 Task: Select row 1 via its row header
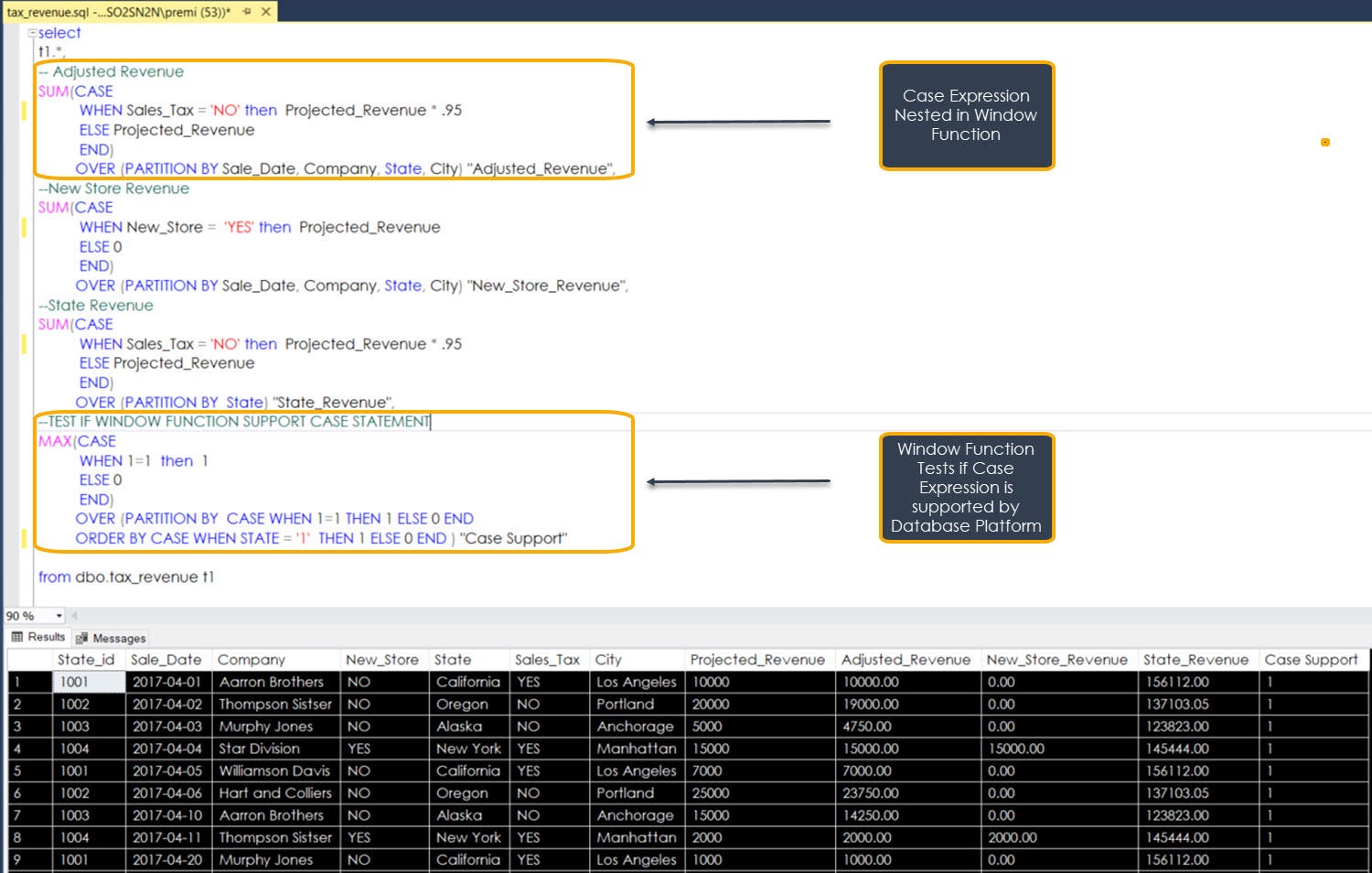point(27,682)
